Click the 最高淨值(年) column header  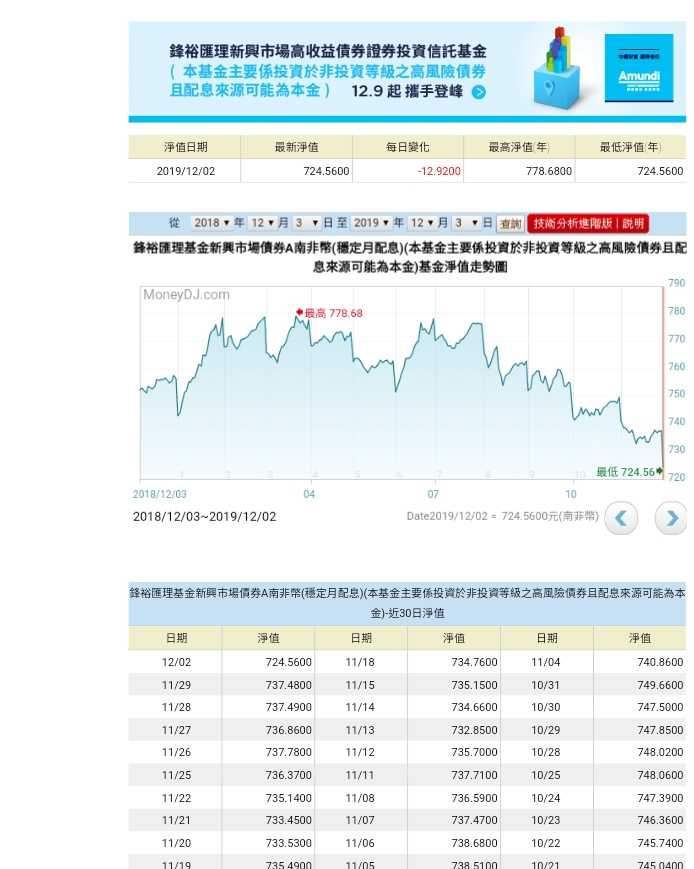519,147
